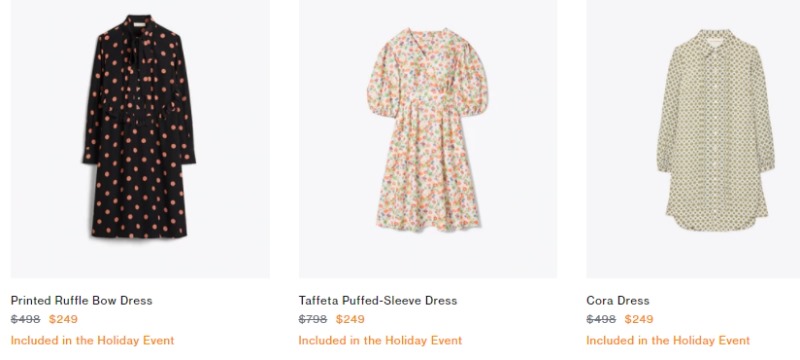Viewport: 800px width, 360px height.
Task: Click the Taffeta Puffed-Sleeve Dress title
Action: pos(378,300)
